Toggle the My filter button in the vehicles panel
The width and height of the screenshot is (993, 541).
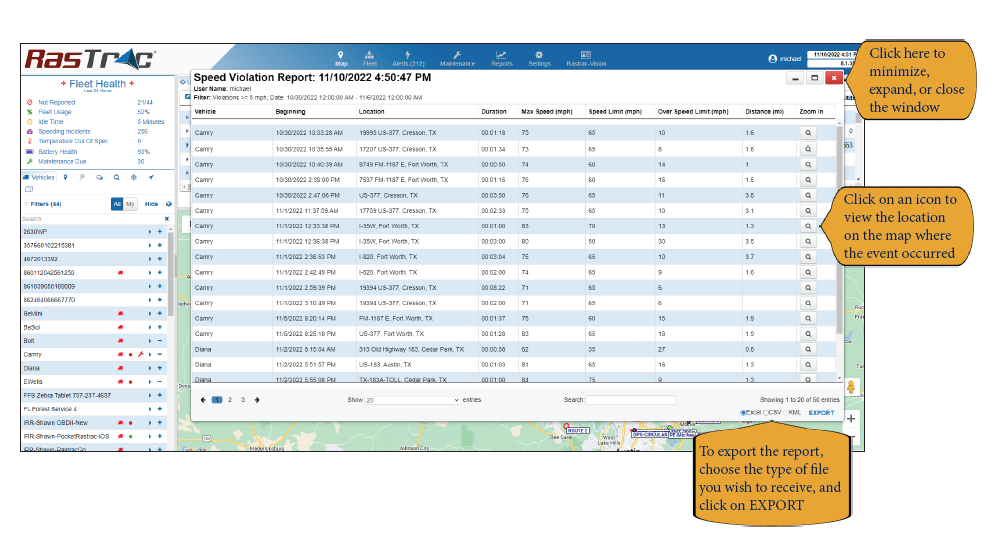(x=130, y=203)
